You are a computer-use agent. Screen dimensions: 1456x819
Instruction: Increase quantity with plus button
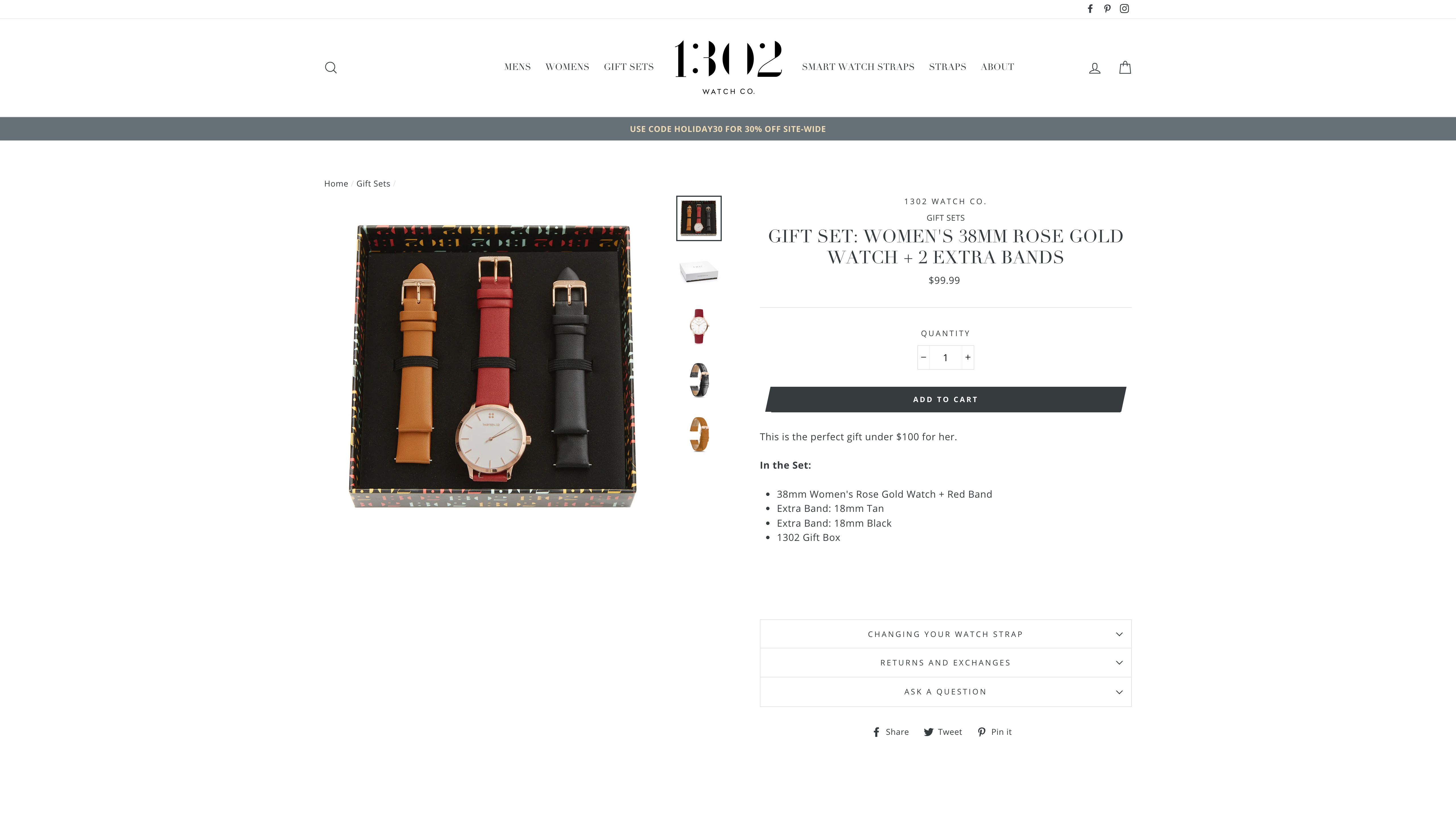click(x=968, y=357)
